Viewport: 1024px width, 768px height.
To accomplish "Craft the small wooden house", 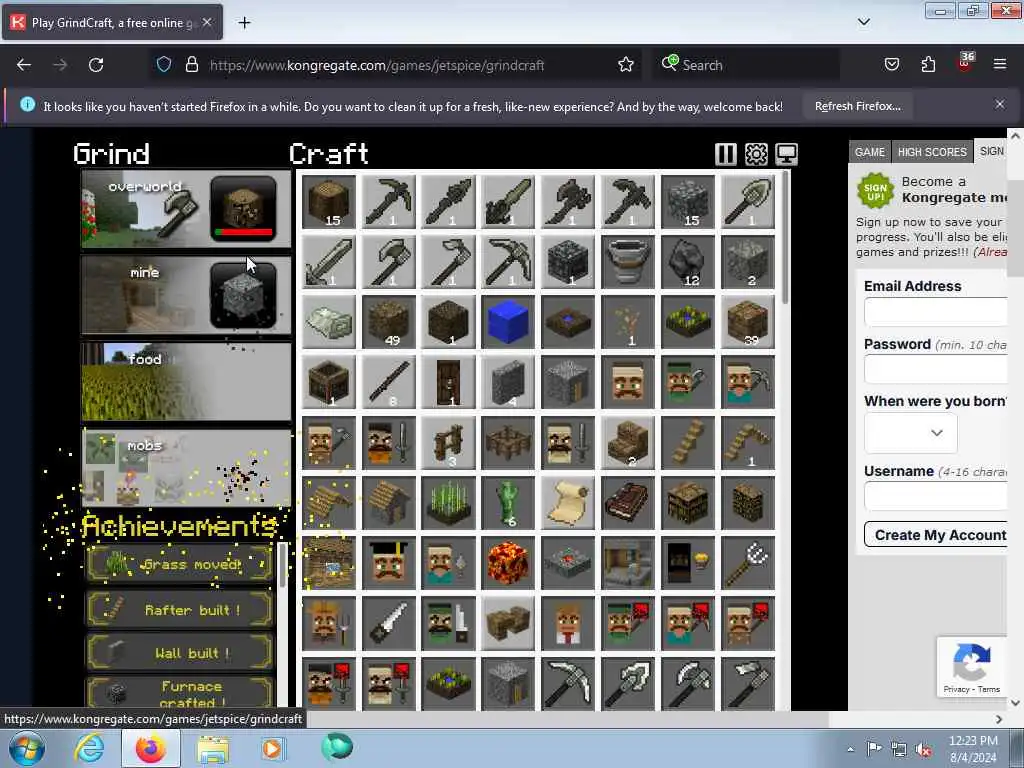I will click(389, 503).
